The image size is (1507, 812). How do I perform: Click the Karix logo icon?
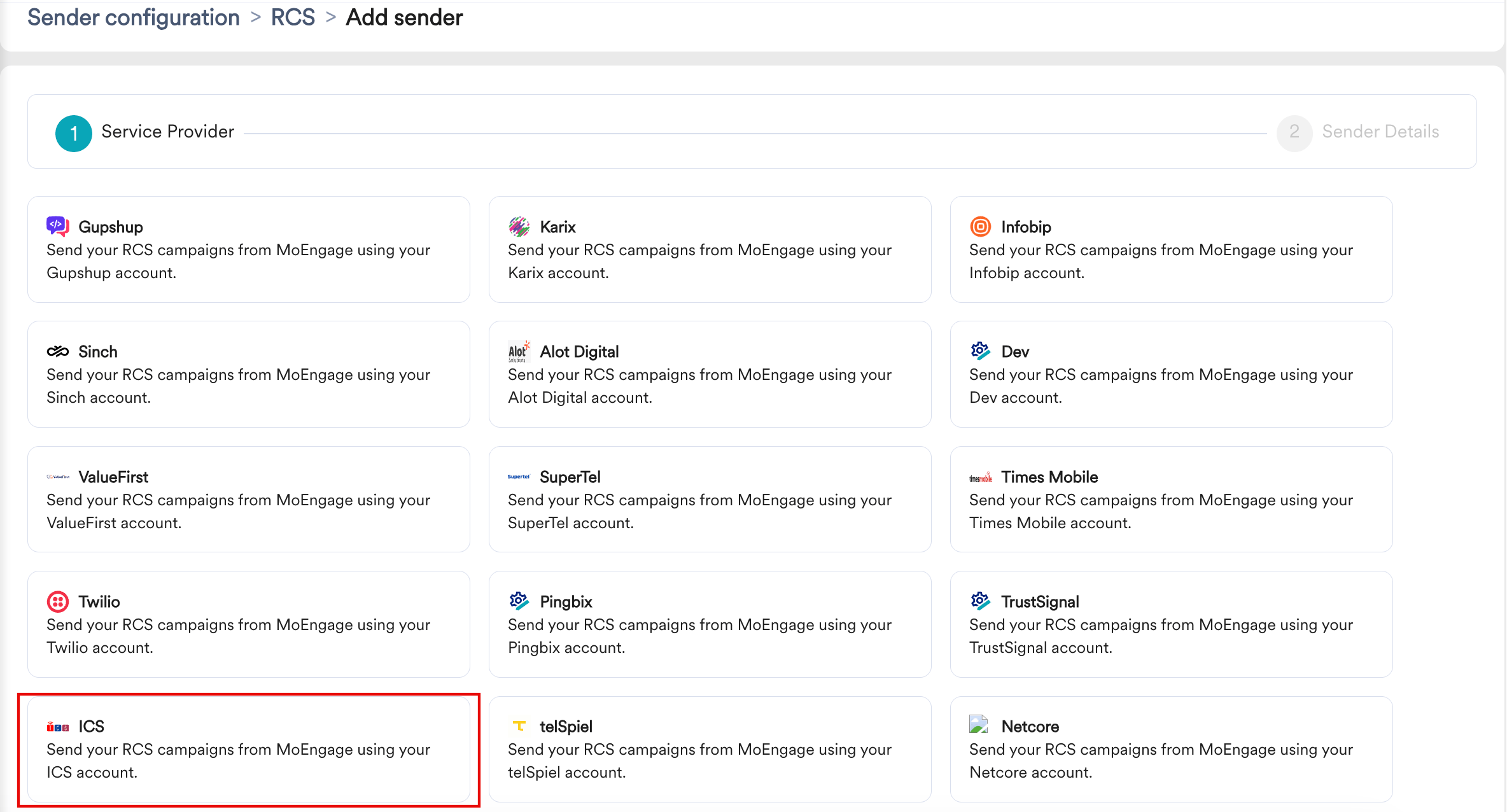(x=519, y=226)
